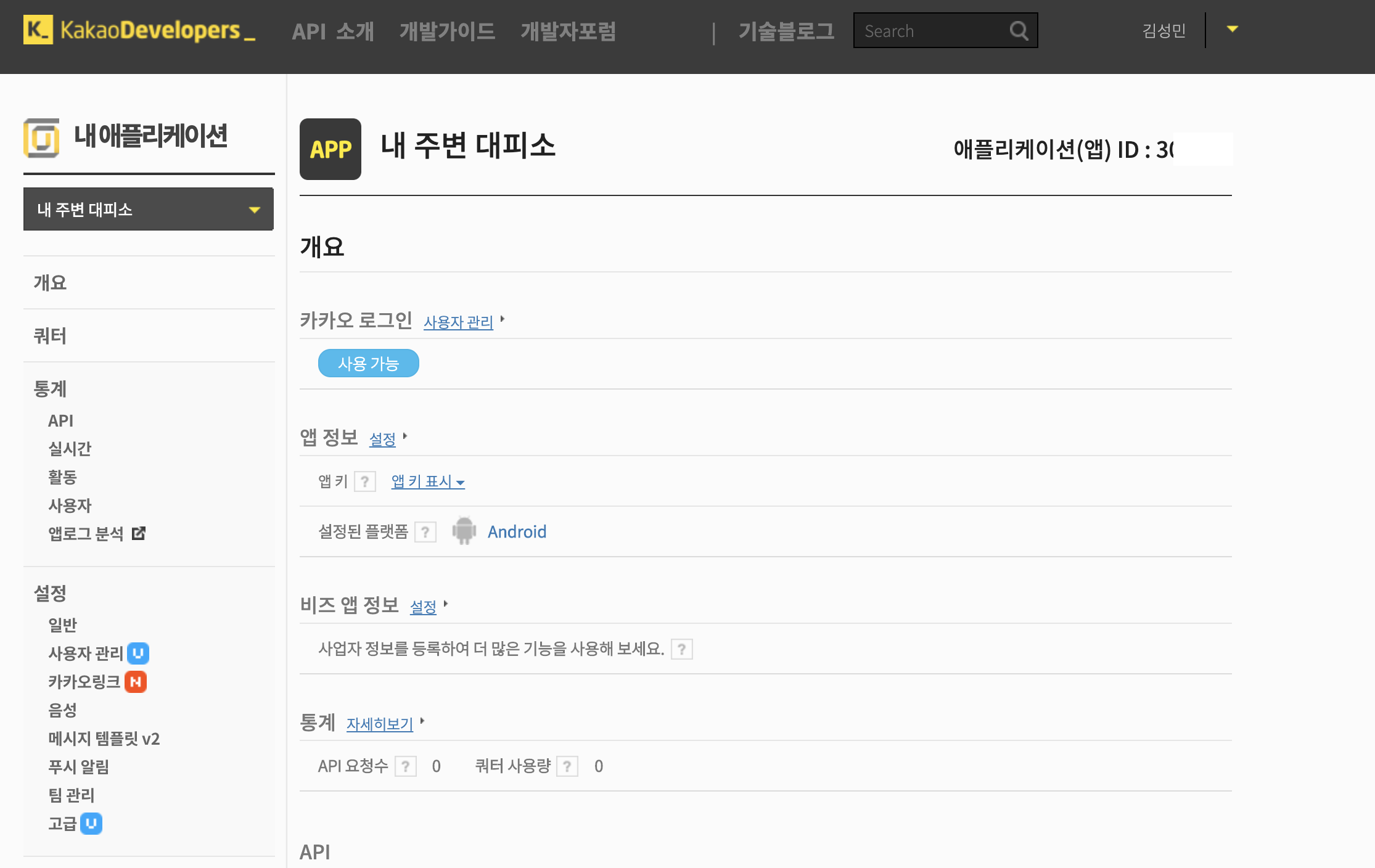The width and height of the screenshot is (1375, 868).
Task: Open the API 소개 menu
Action: (x=333, y=31)
